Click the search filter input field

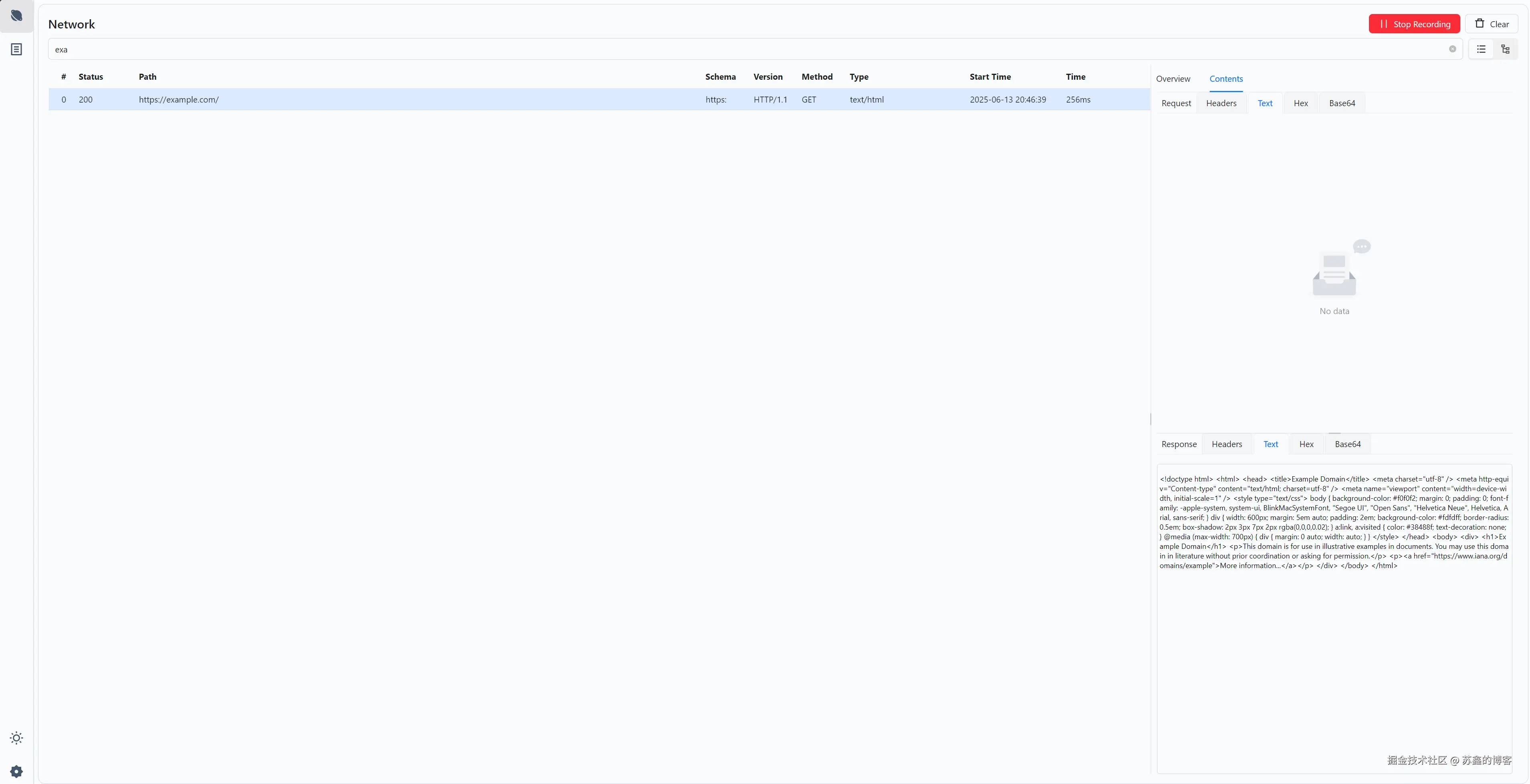[x=713, y=49]
